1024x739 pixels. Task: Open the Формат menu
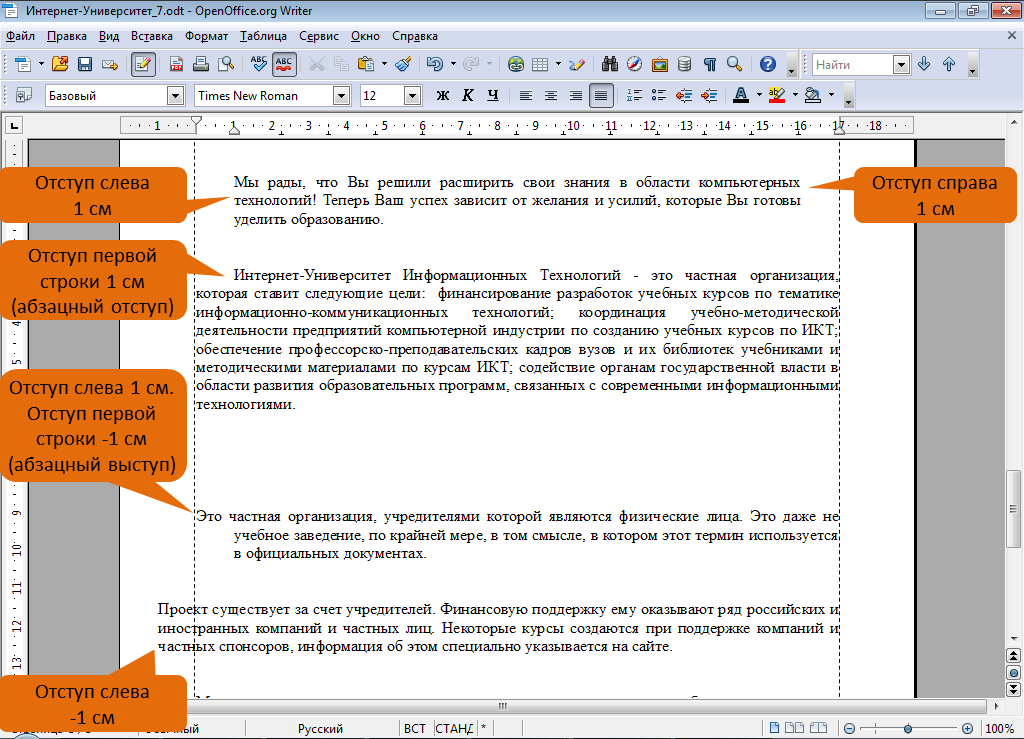(206, 36)
